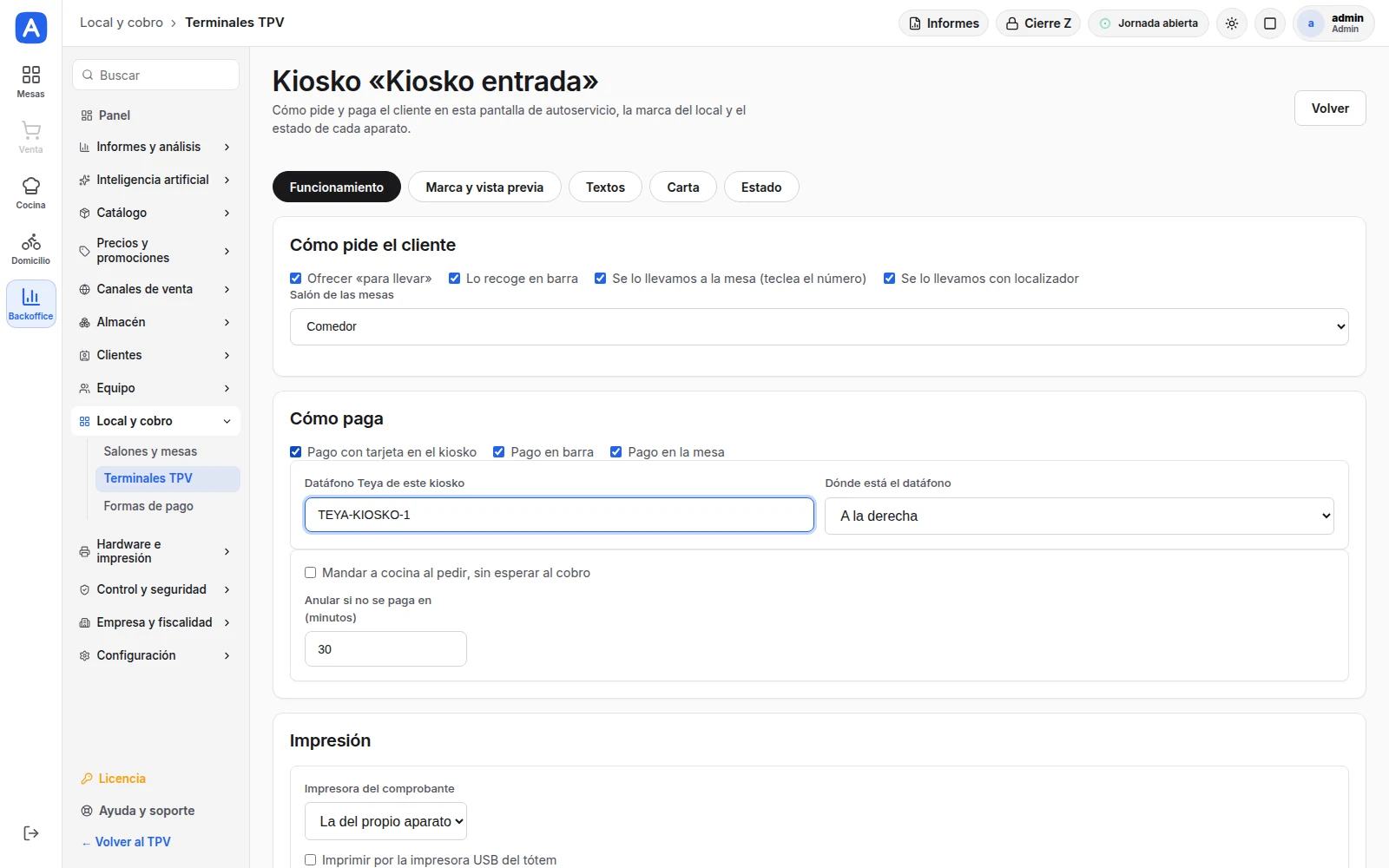Image resolution: width=1389 pixels, height=868 pixels.
Task: Click the Volver al TPV link
Action: pos(126,842)
